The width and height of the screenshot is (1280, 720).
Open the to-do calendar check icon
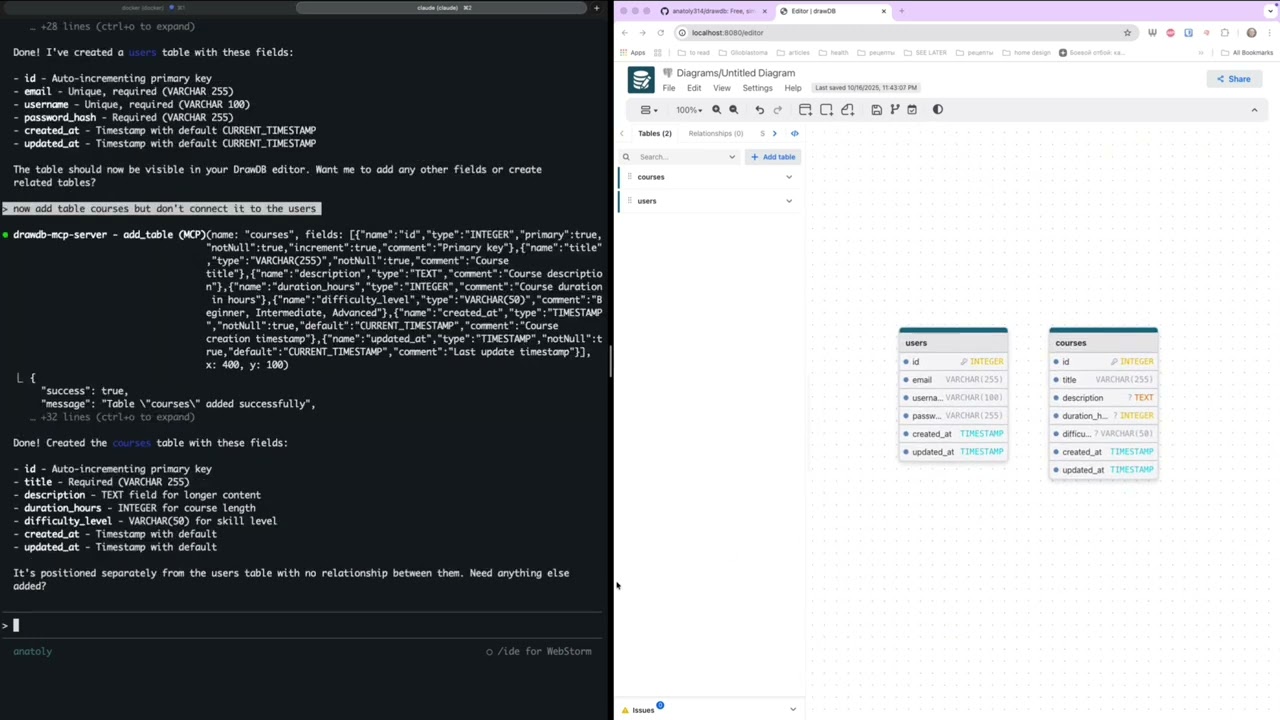click(x=912, y=110)
